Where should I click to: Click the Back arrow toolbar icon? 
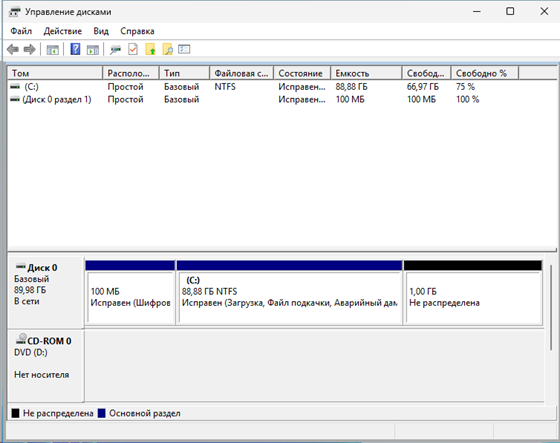coord(13,49)
